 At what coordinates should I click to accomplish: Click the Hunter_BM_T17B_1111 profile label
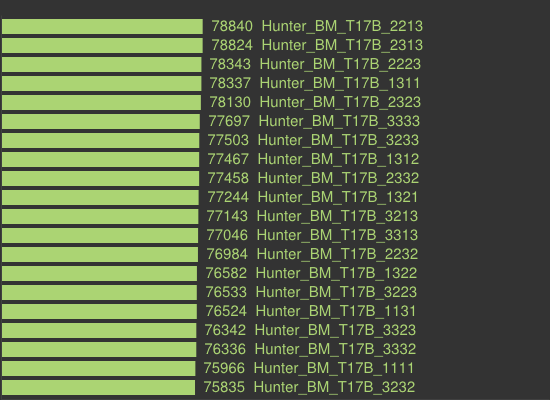point(334,368)
